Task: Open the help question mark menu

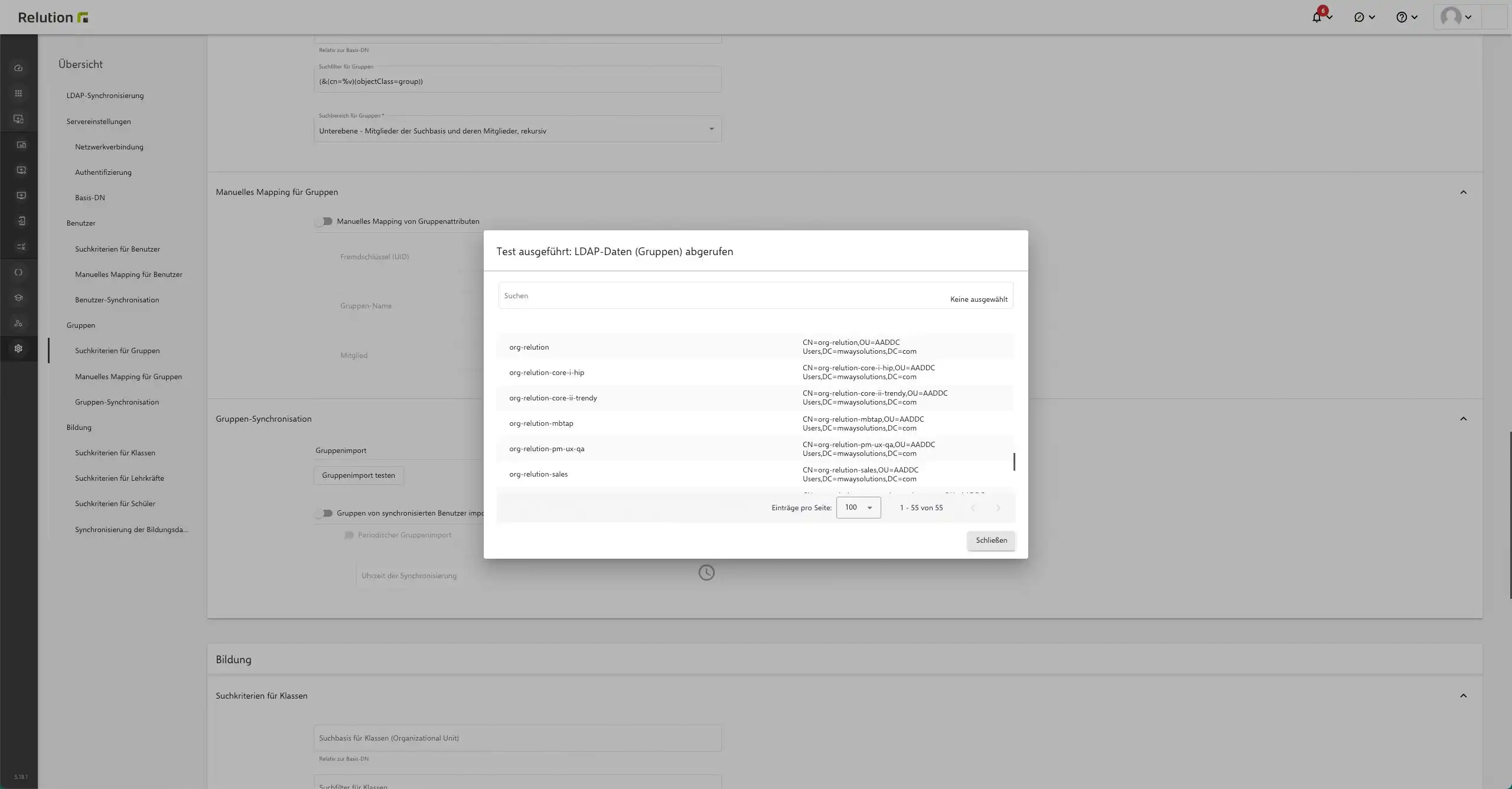Action: 1406,17
